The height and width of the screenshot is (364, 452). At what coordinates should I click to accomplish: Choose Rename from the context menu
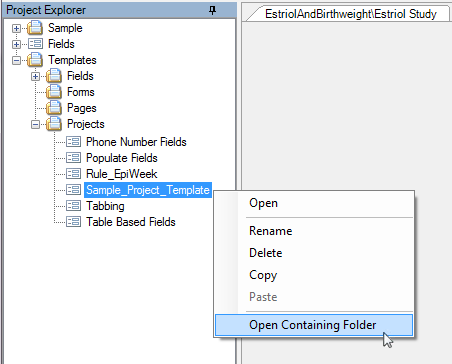tap(314, 231)
